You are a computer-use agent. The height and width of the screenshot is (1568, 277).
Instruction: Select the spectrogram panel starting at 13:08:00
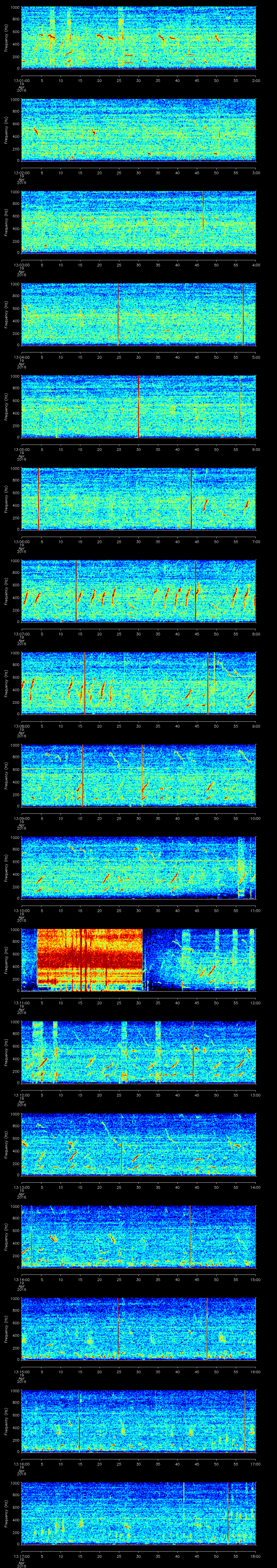tap(139, 683)
